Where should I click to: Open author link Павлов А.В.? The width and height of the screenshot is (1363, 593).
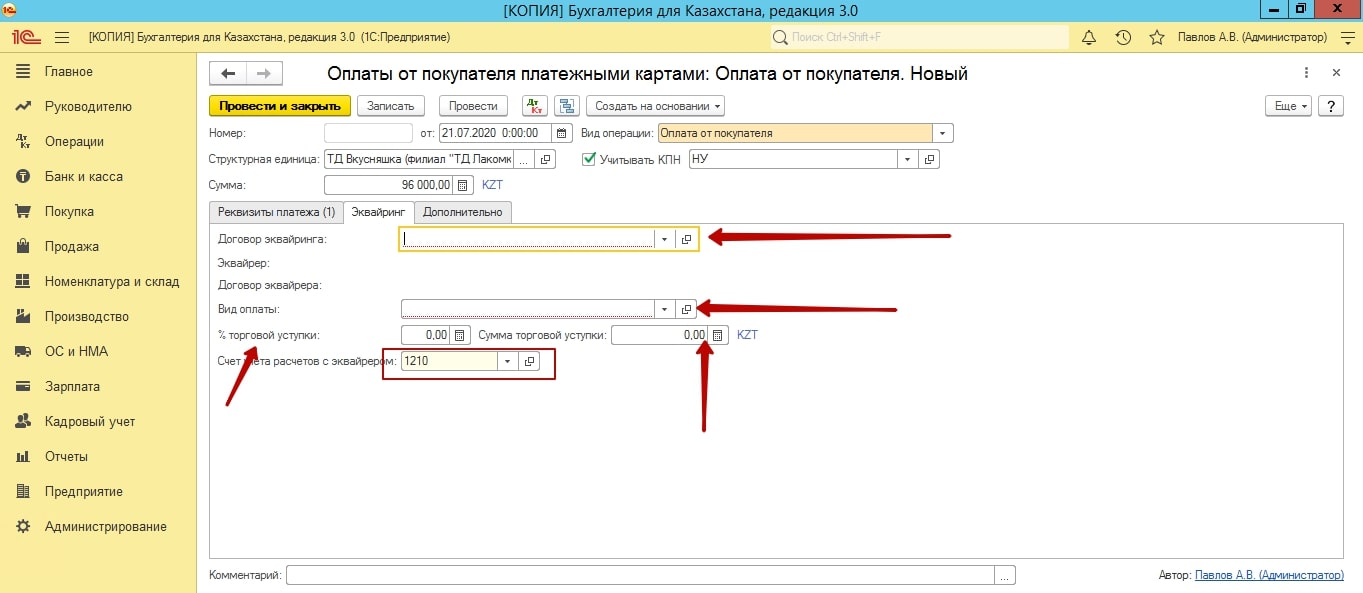pos(1269,575)
